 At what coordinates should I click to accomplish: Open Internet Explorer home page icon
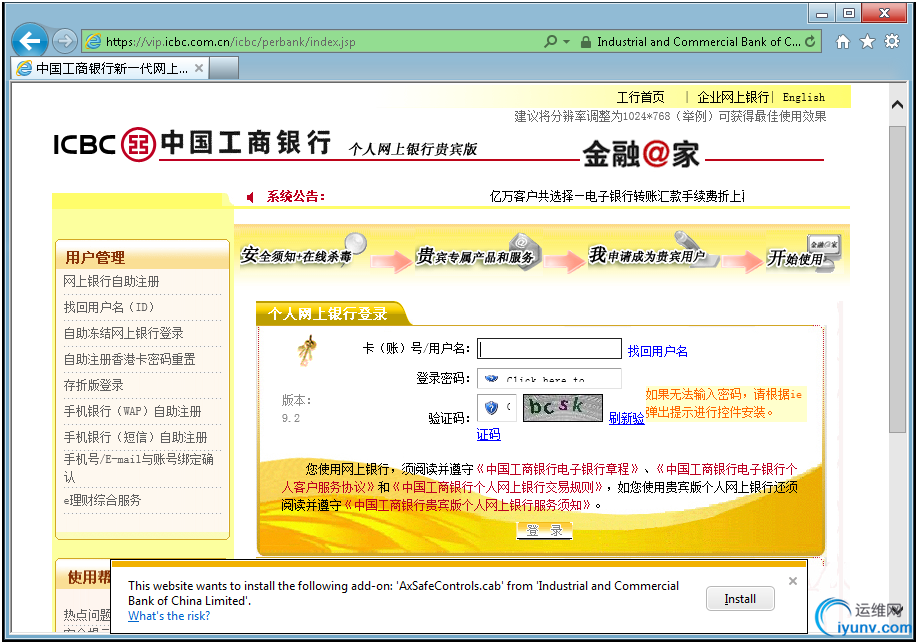pyautogui.click(x=843, y=41)
